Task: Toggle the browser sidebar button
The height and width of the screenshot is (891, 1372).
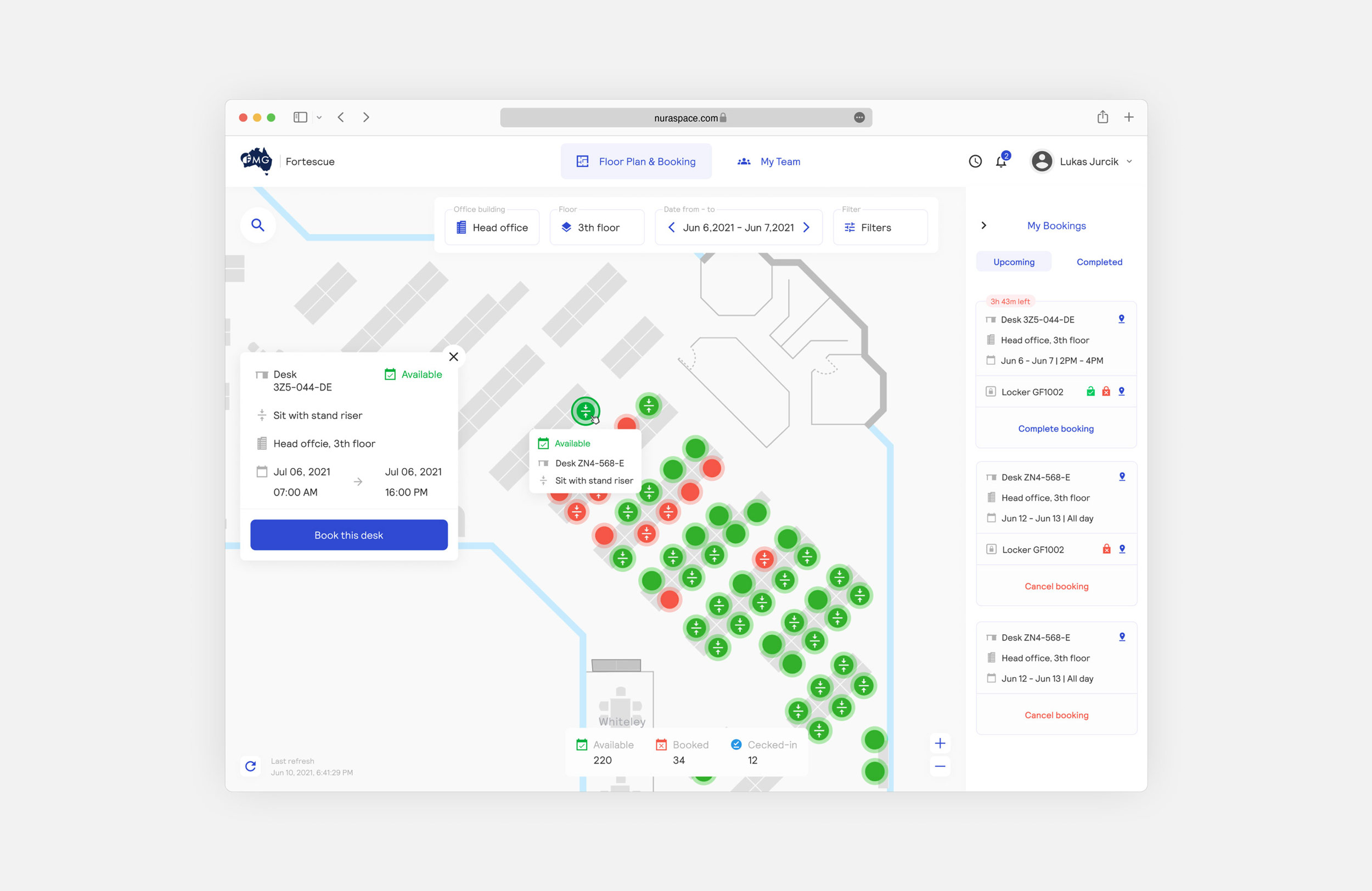Action: 300,117
